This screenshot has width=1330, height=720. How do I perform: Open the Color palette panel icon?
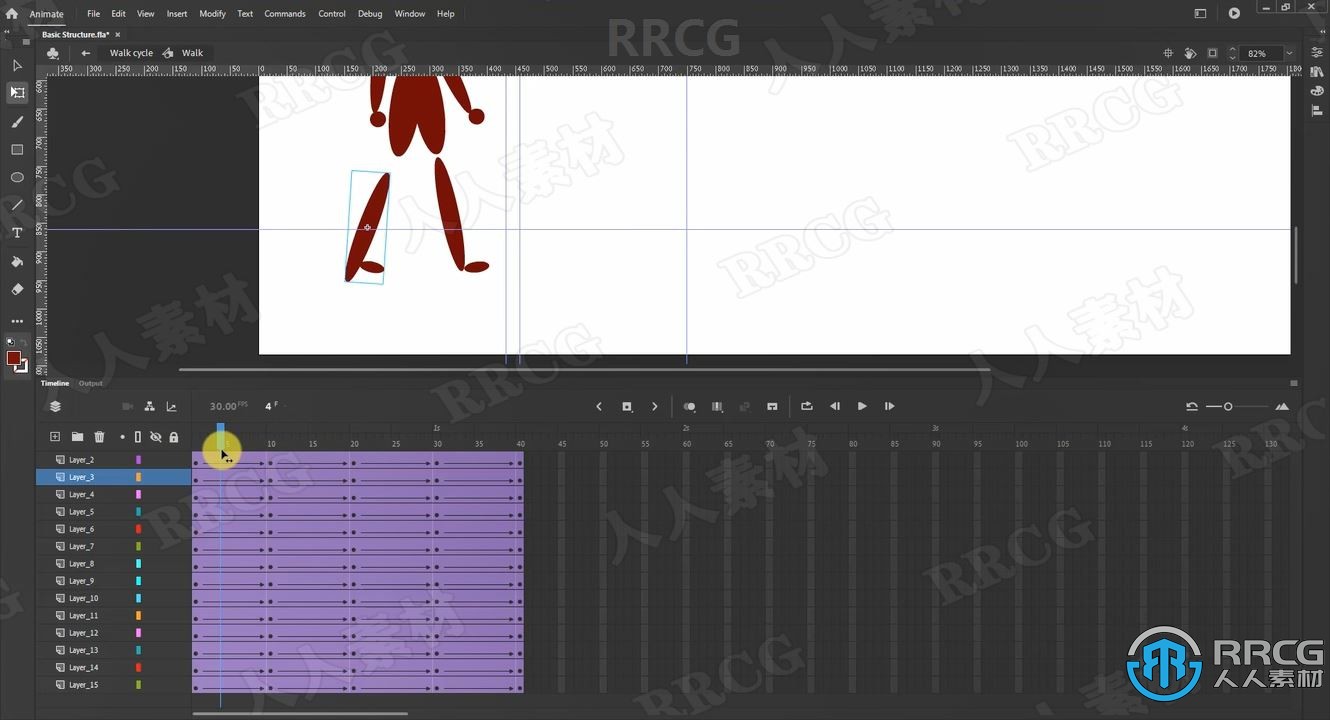tap(1317, 91)
